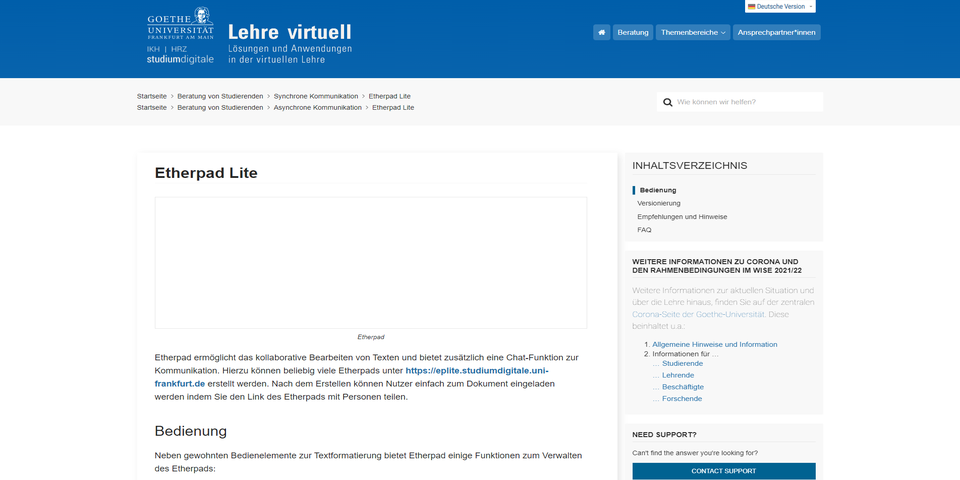Viewport: 960px width, 480px height.
Task: Click Etherpad Lite in second breadcrumb row
Action: click(393, 107)
